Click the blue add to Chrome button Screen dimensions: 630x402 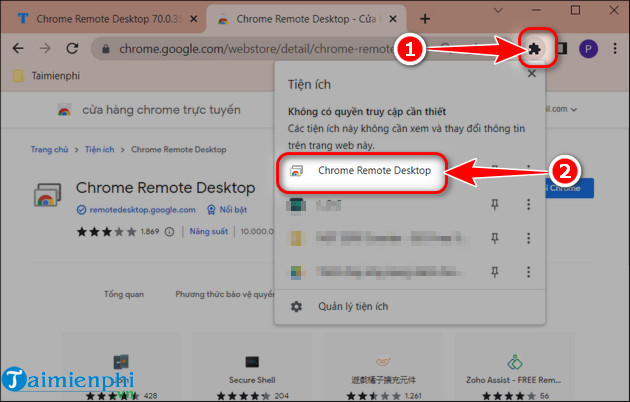pyautogui.click(x=569, y=188)
